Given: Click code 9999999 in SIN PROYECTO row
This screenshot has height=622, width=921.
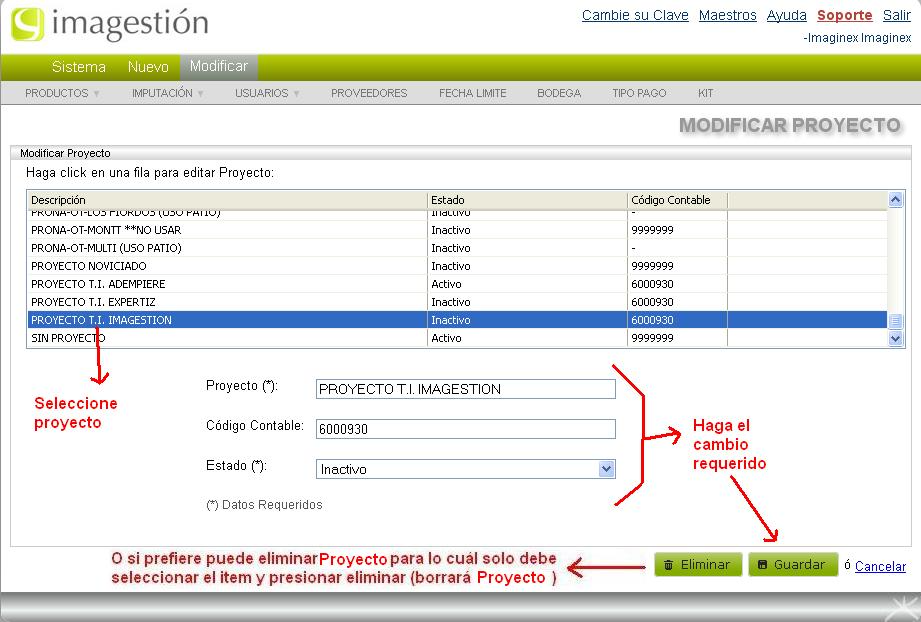Looking at the screenshot, I should click(652, 338).
